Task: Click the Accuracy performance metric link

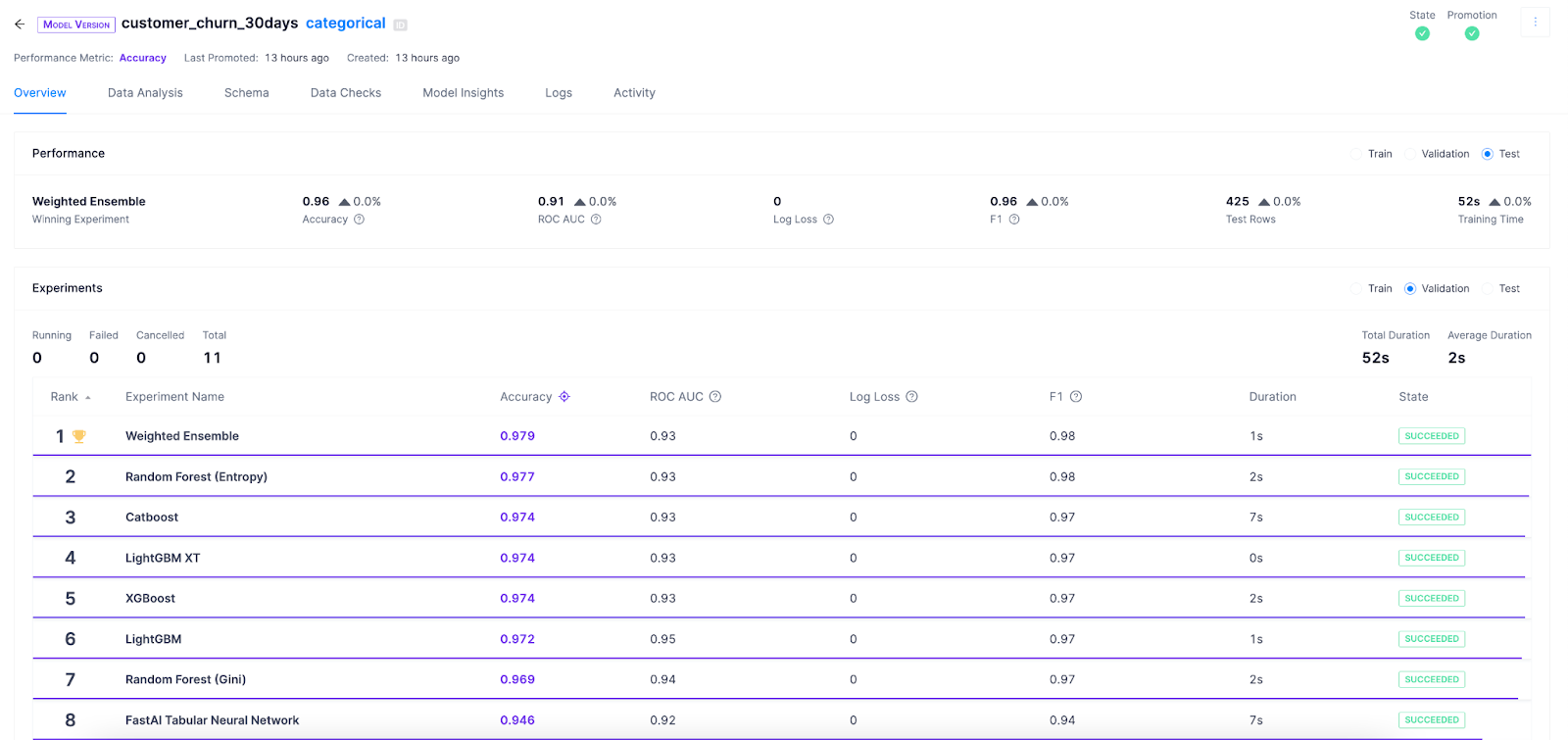Action: pos(143,58)
